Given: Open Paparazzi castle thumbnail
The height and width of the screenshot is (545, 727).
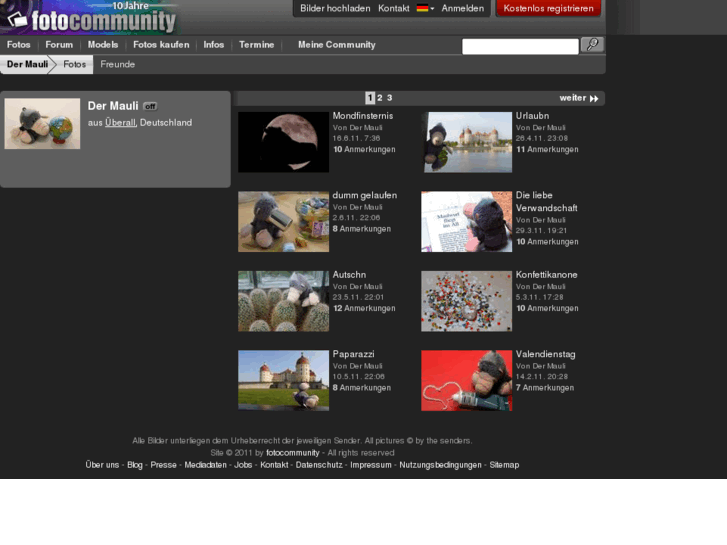Looking at the screenshot, I should coord(283,380).
